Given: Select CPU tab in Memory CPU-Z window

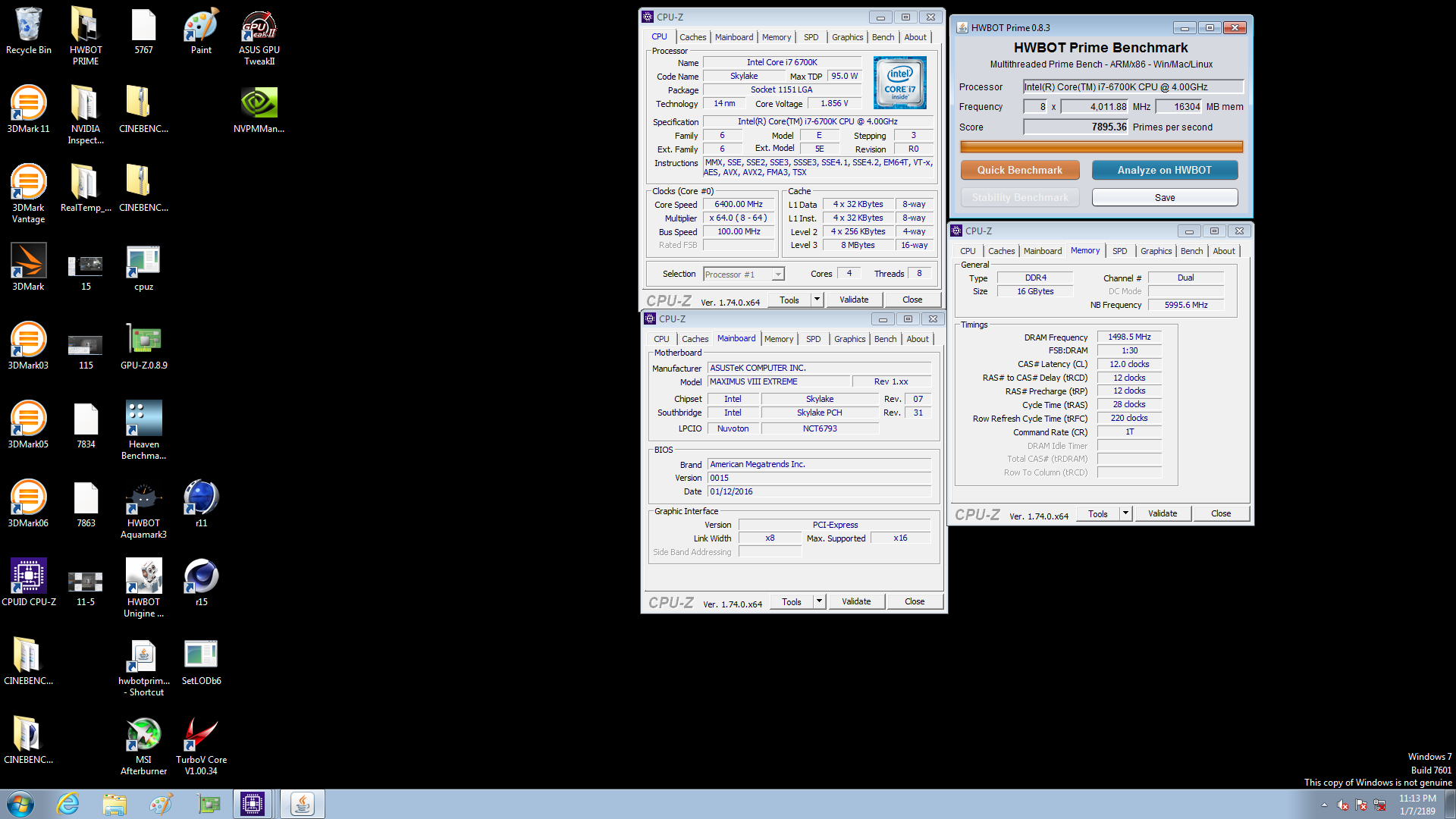Looking at the screenshot, I should pos(968,251).
